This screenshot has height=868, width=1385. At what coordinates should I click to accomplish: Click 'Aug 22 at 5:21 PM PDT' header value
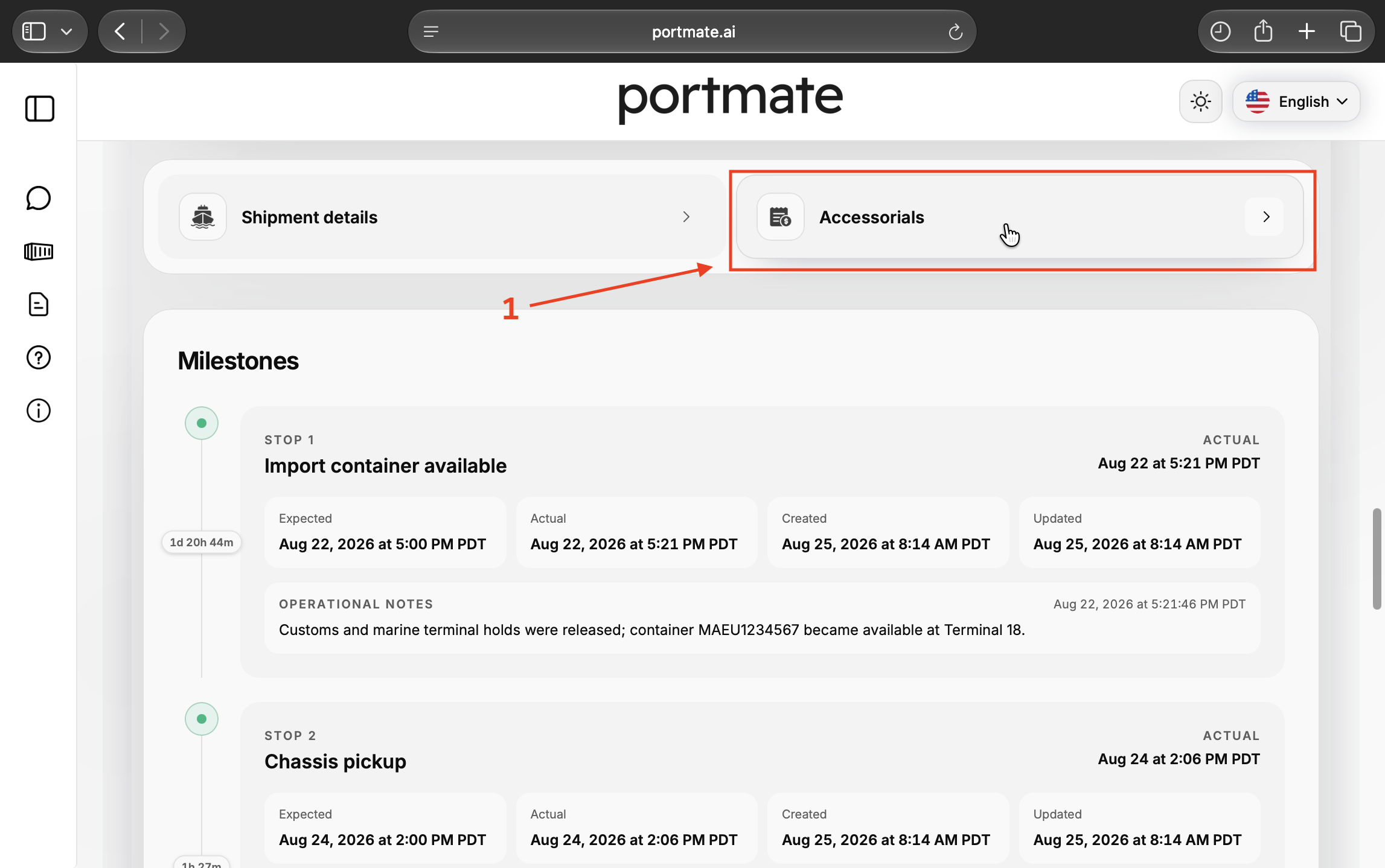click(1179, 463)
